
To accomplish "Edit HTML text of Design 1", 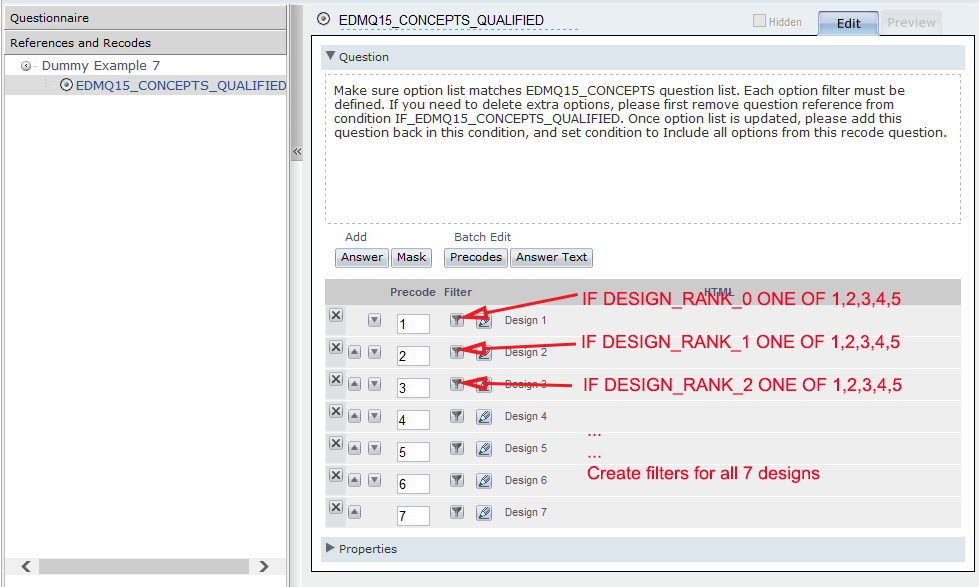I will pos(484,321).
